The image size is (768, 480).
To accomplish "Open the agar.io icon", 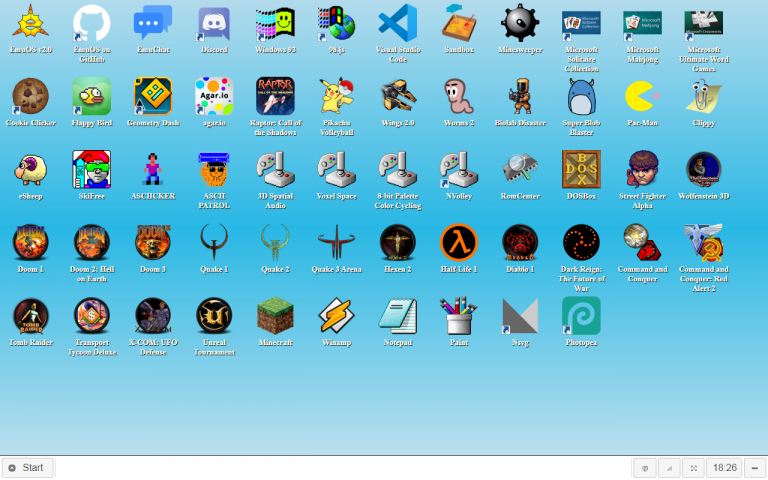I will click(x=214, y=96).
